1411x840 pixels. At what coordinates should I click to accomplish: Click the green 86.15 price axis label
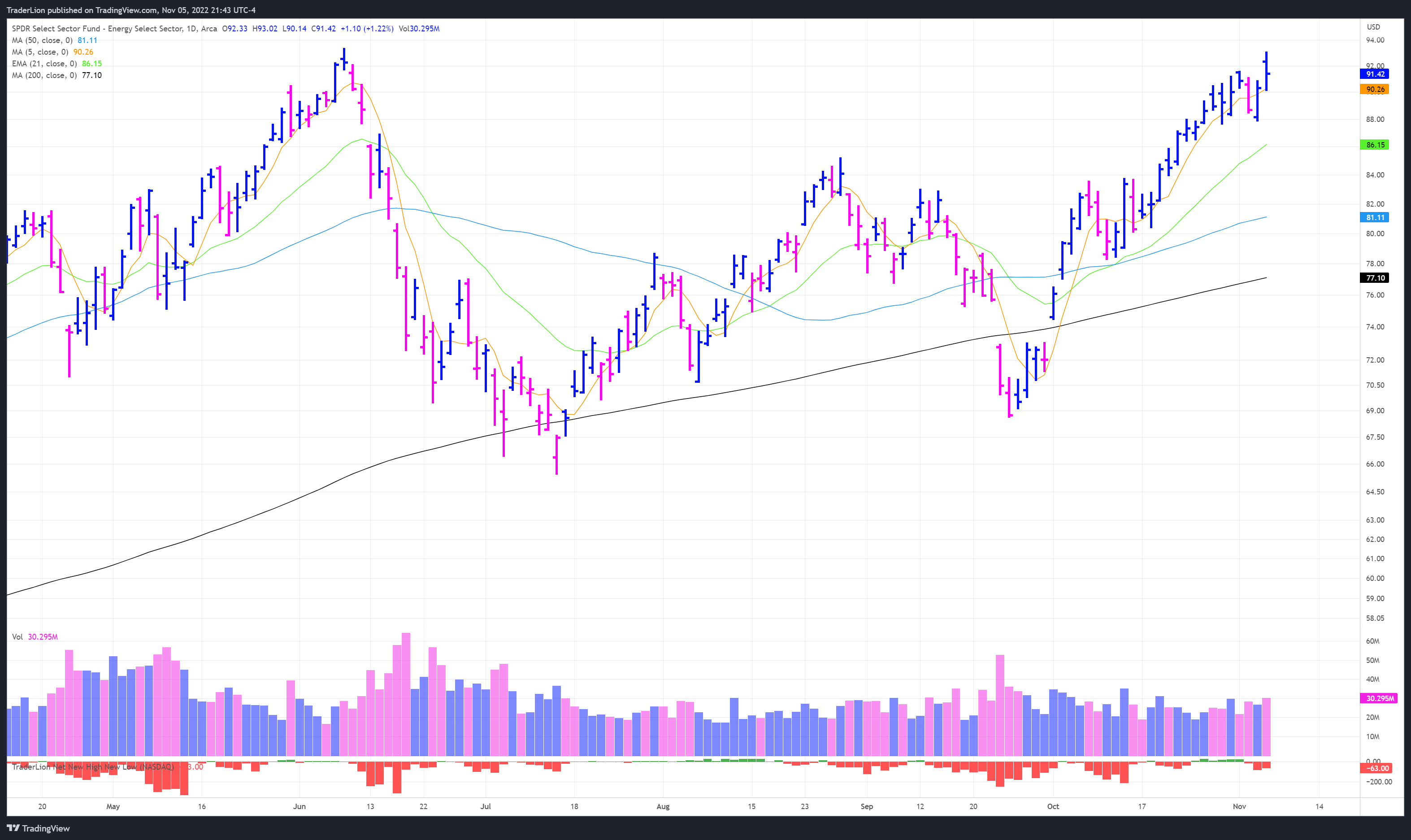(x=1374, y=145)
